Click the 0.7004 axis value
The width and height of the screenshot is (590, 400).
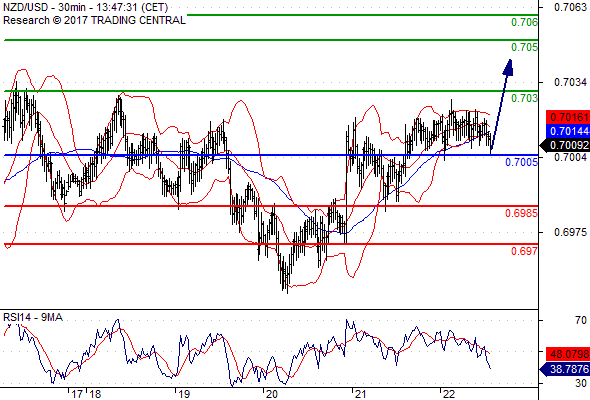570,157
